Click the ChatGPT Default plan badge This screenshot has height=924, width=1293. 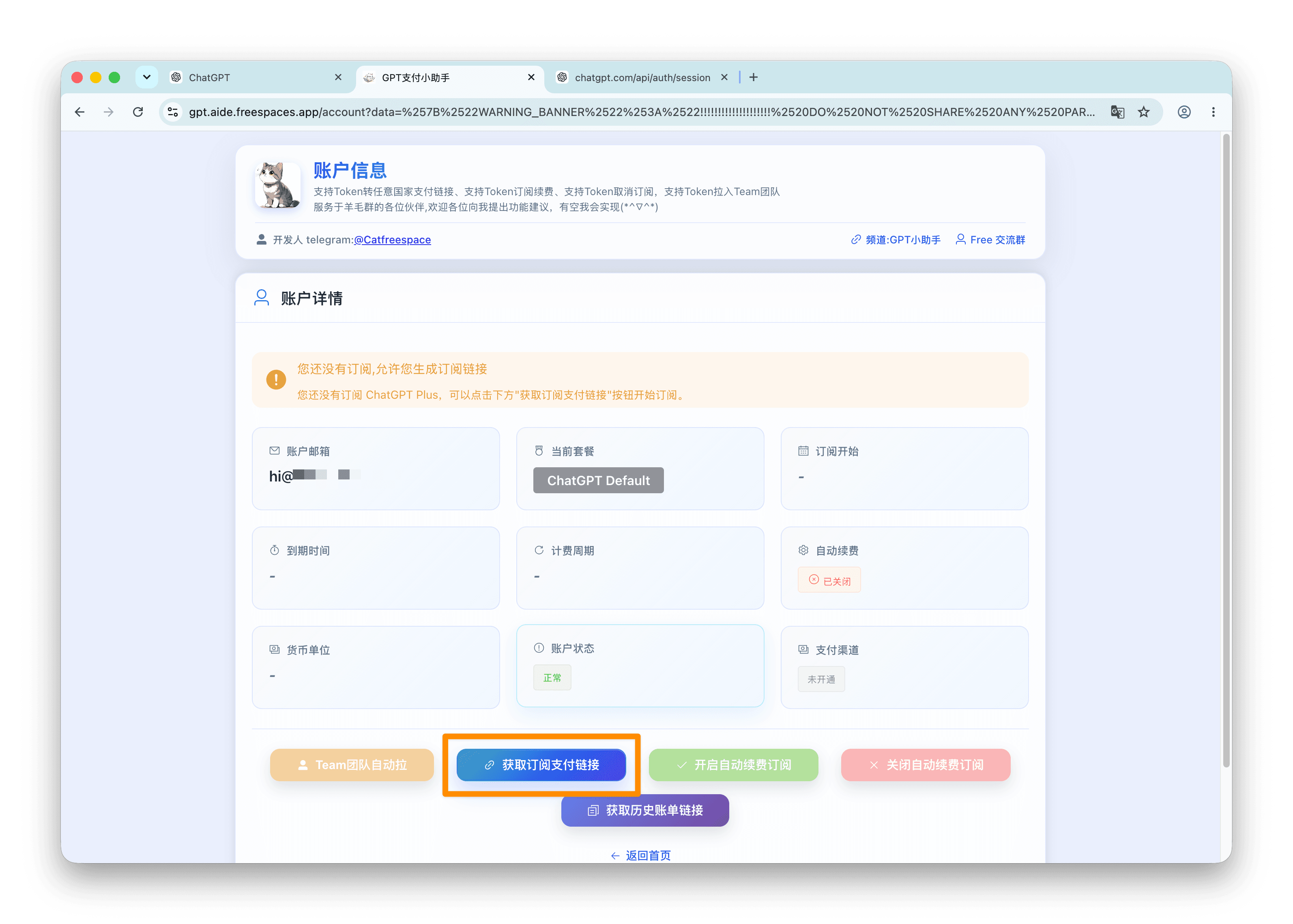[598, 480]
